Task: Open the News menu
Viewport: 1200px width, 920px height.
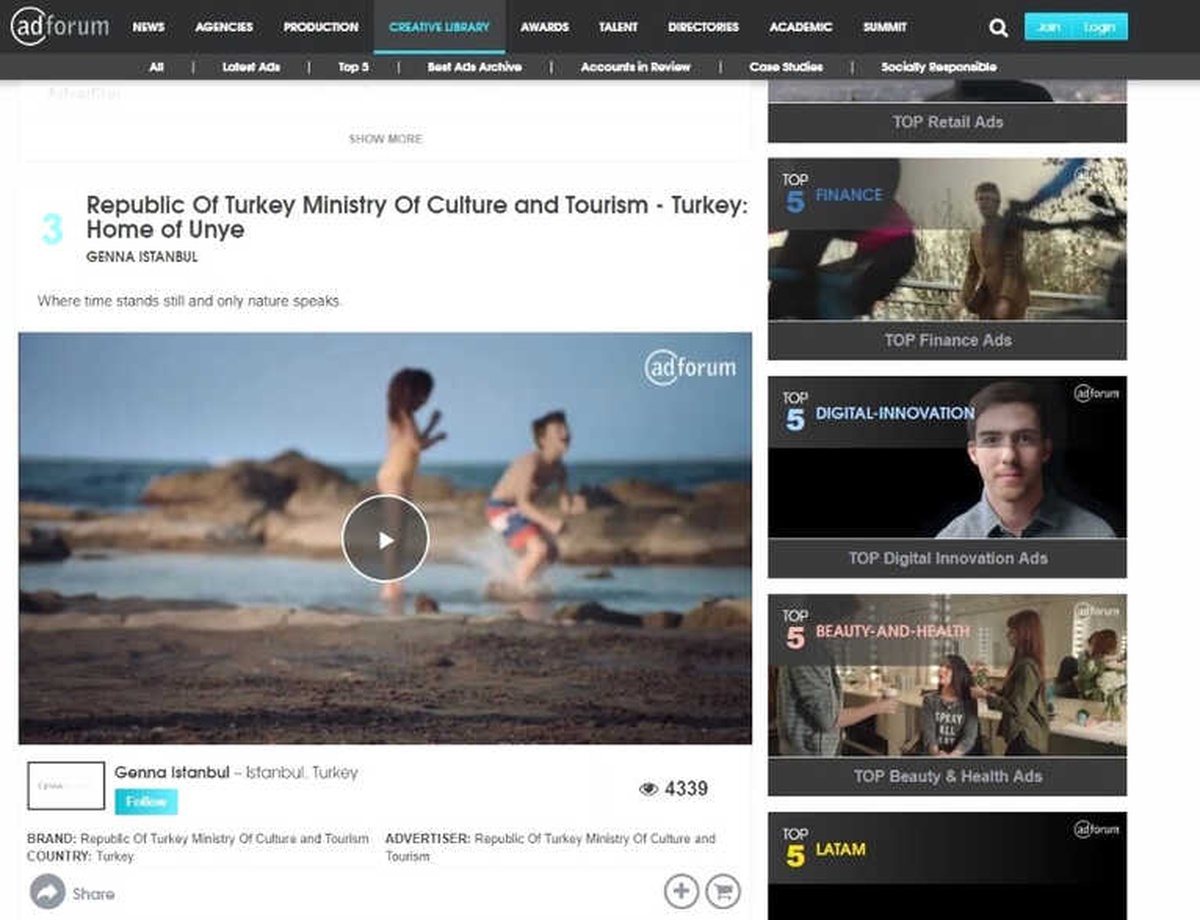Action: [x=148, y=27]
